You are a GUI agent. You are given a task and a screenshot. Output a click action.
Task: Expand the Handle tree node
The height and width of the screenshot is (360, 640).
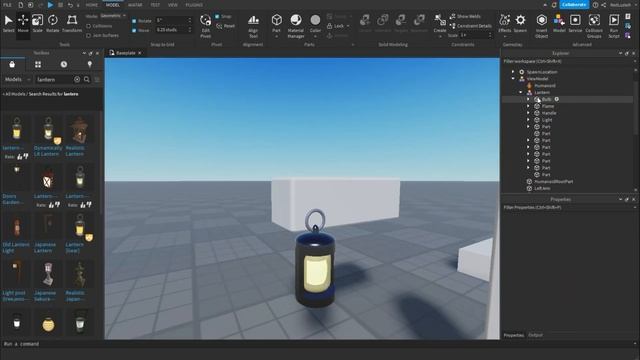click(x=528, y=113)
